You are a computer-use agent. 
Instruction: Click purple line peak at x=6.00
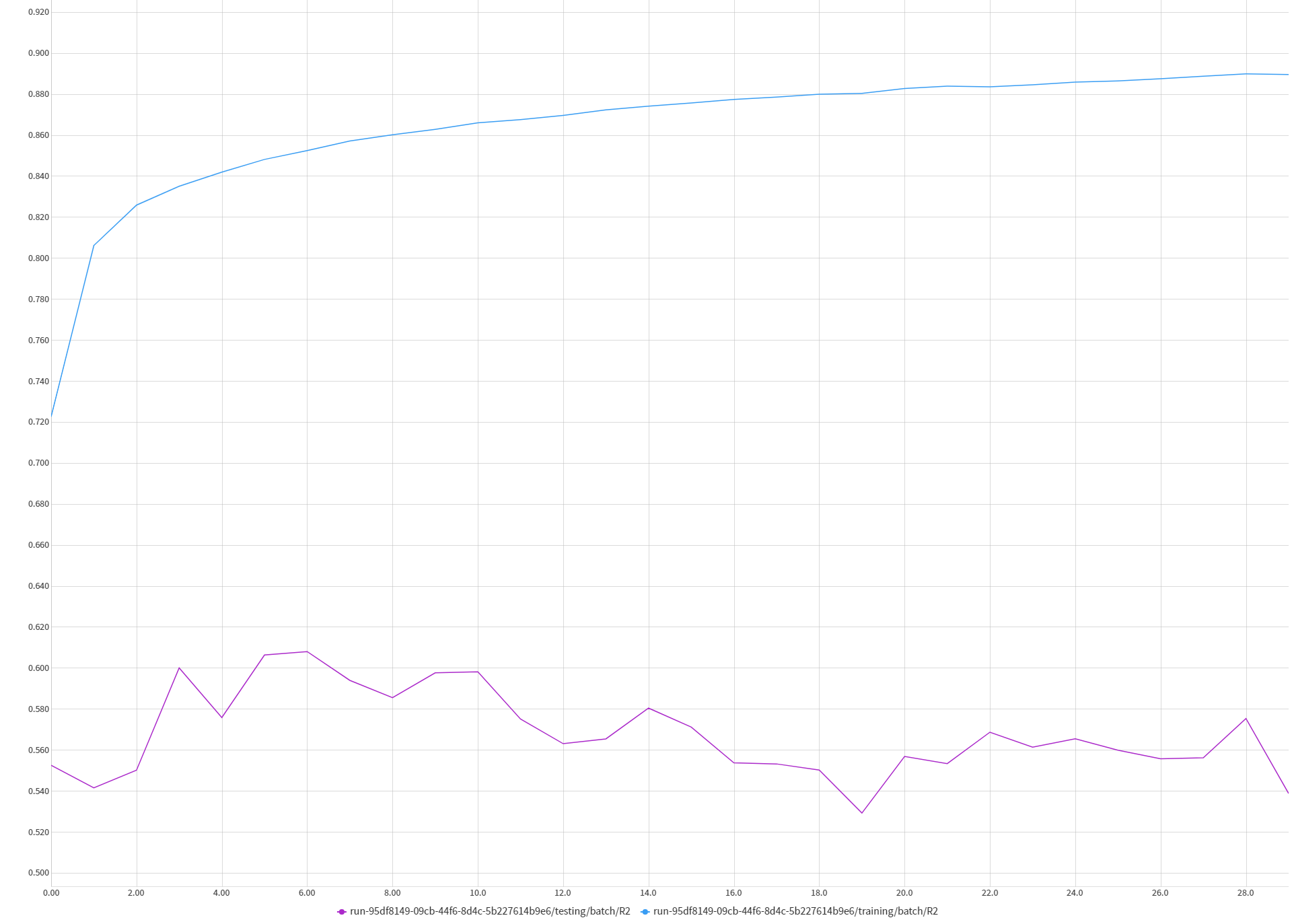(x=307, y=651)
